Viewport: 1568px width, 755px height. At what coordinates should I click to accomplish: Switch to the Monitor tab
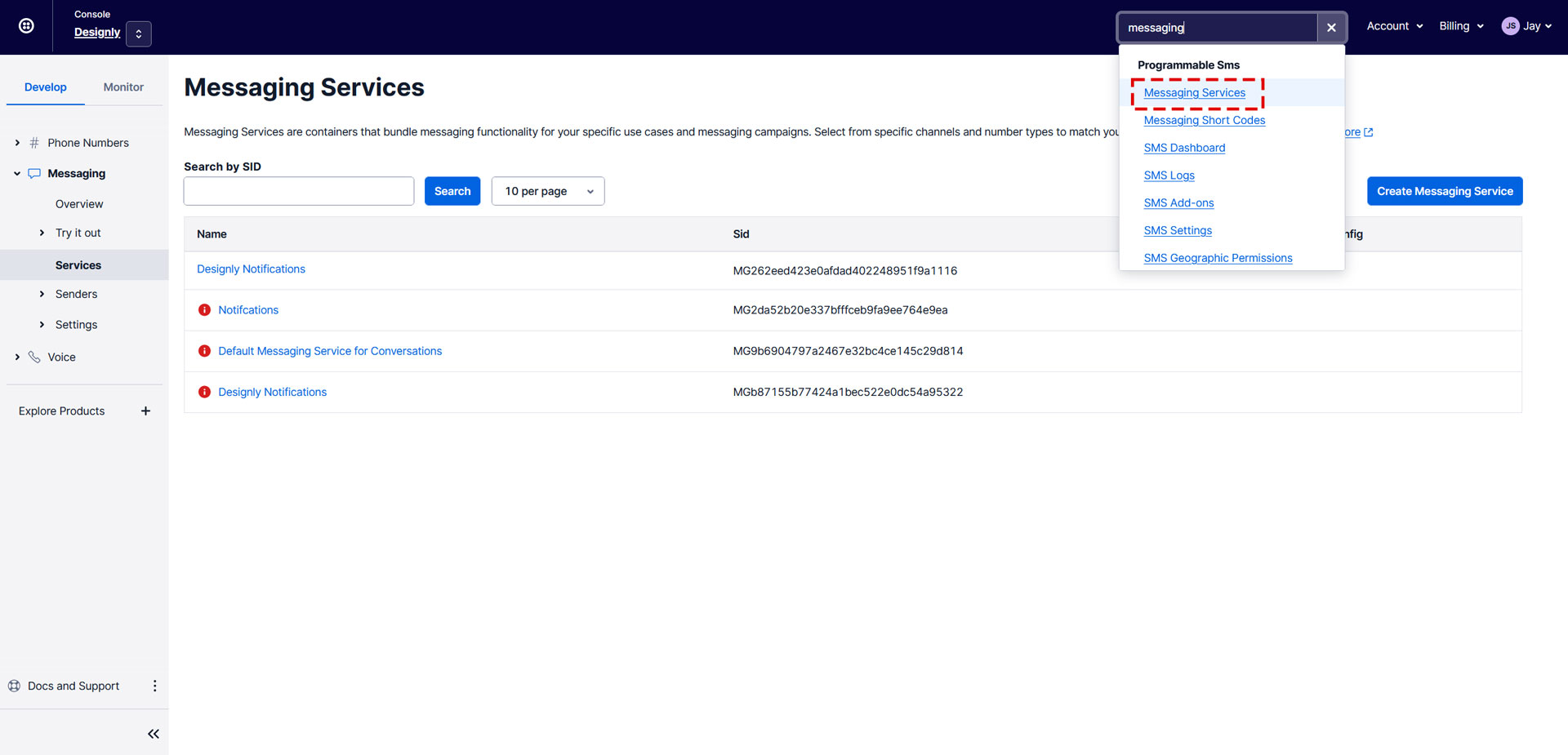[x=123, y=87]
